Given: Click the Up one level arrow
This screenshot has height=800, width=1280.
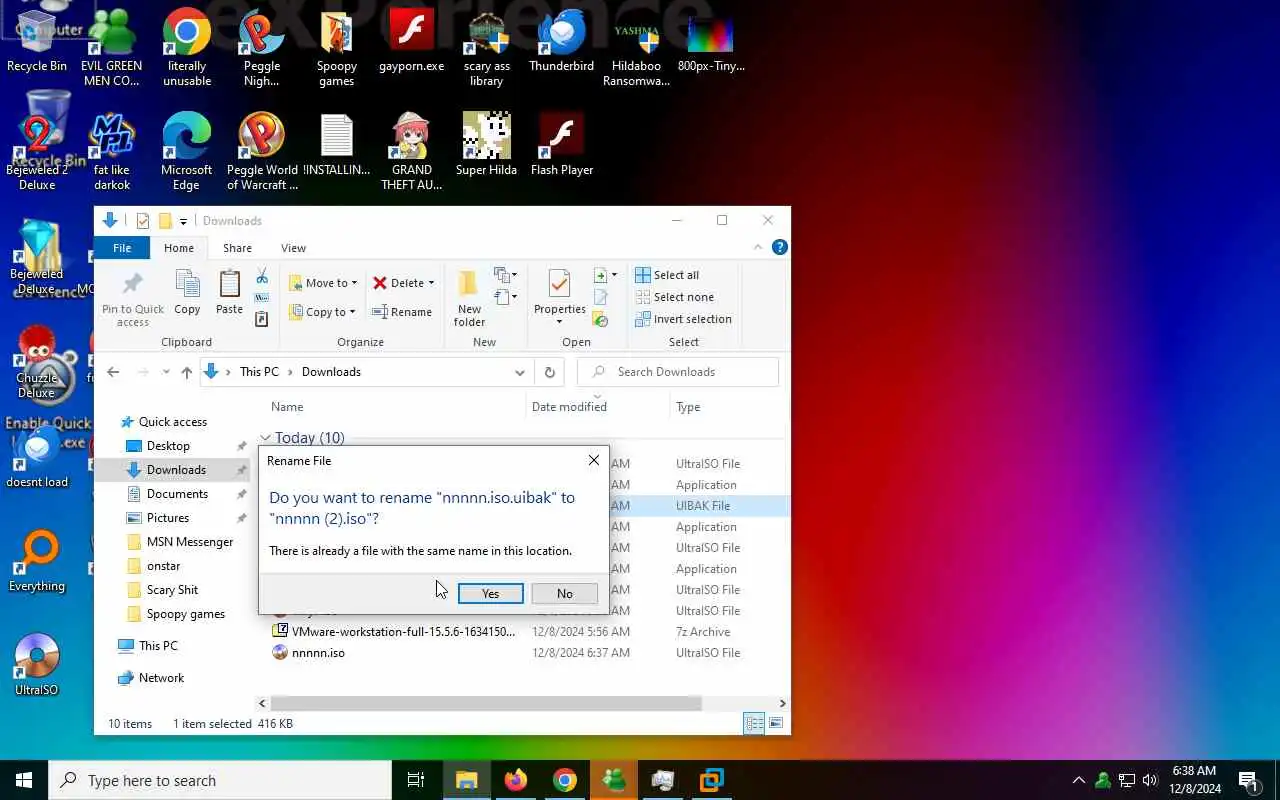Looking at the screenshot, I should (x=186, y=372).
